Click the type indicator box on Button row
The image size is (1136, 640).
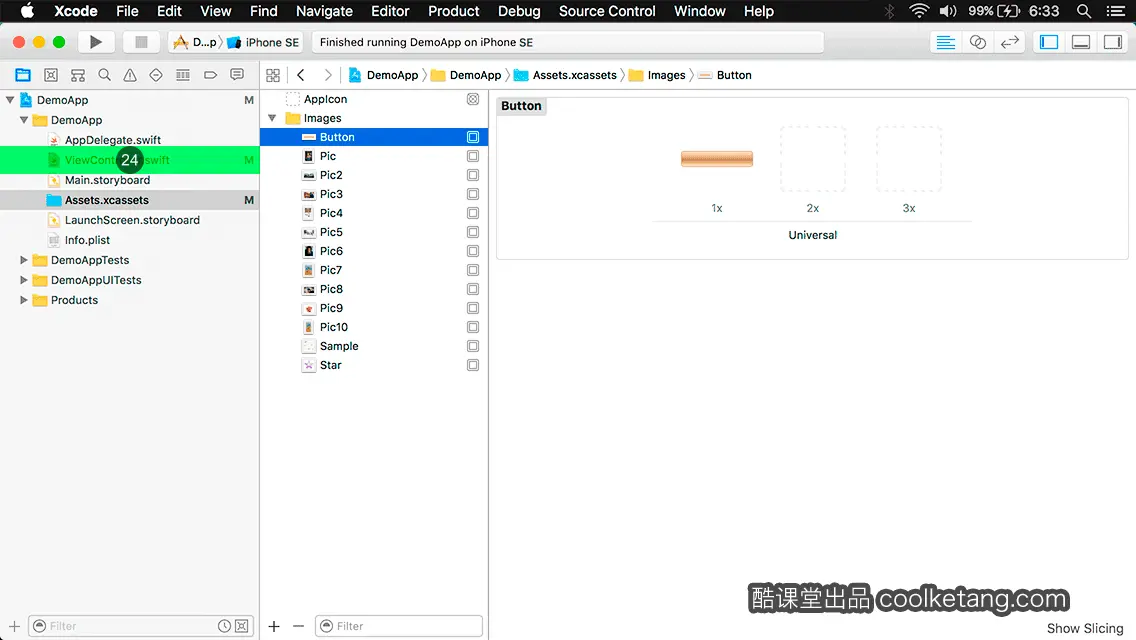click(x=473, y=137)
